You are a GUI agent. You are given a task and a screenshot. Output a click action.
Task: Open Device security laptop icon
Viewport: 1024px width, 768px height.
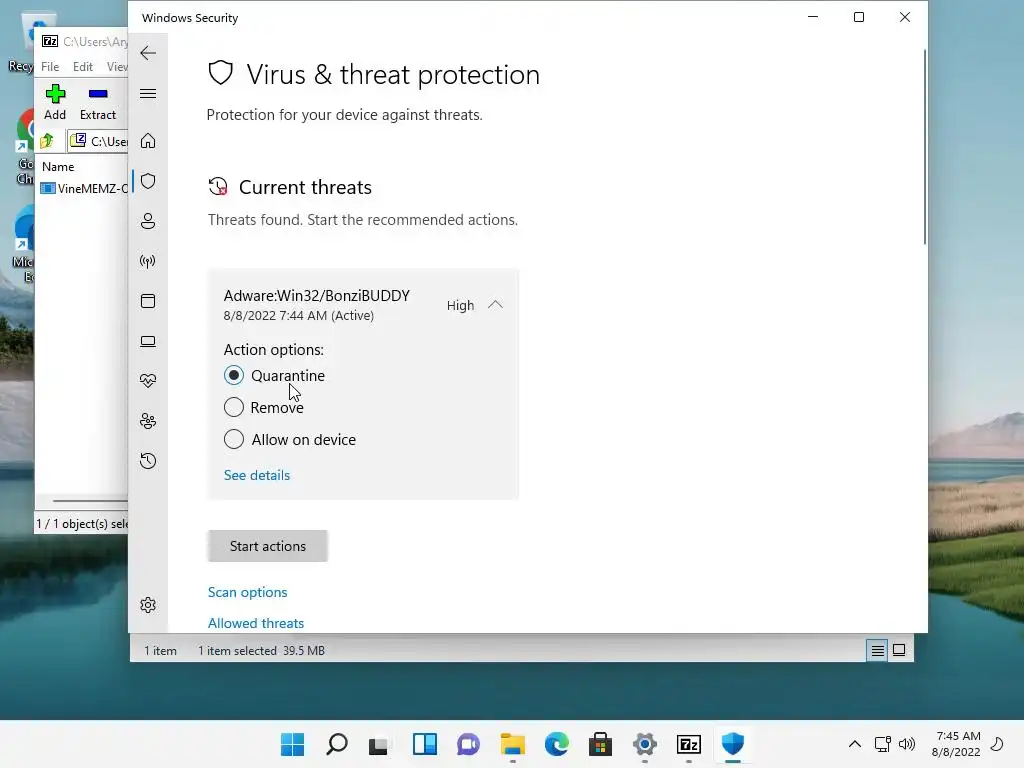[x=148, y=341]
